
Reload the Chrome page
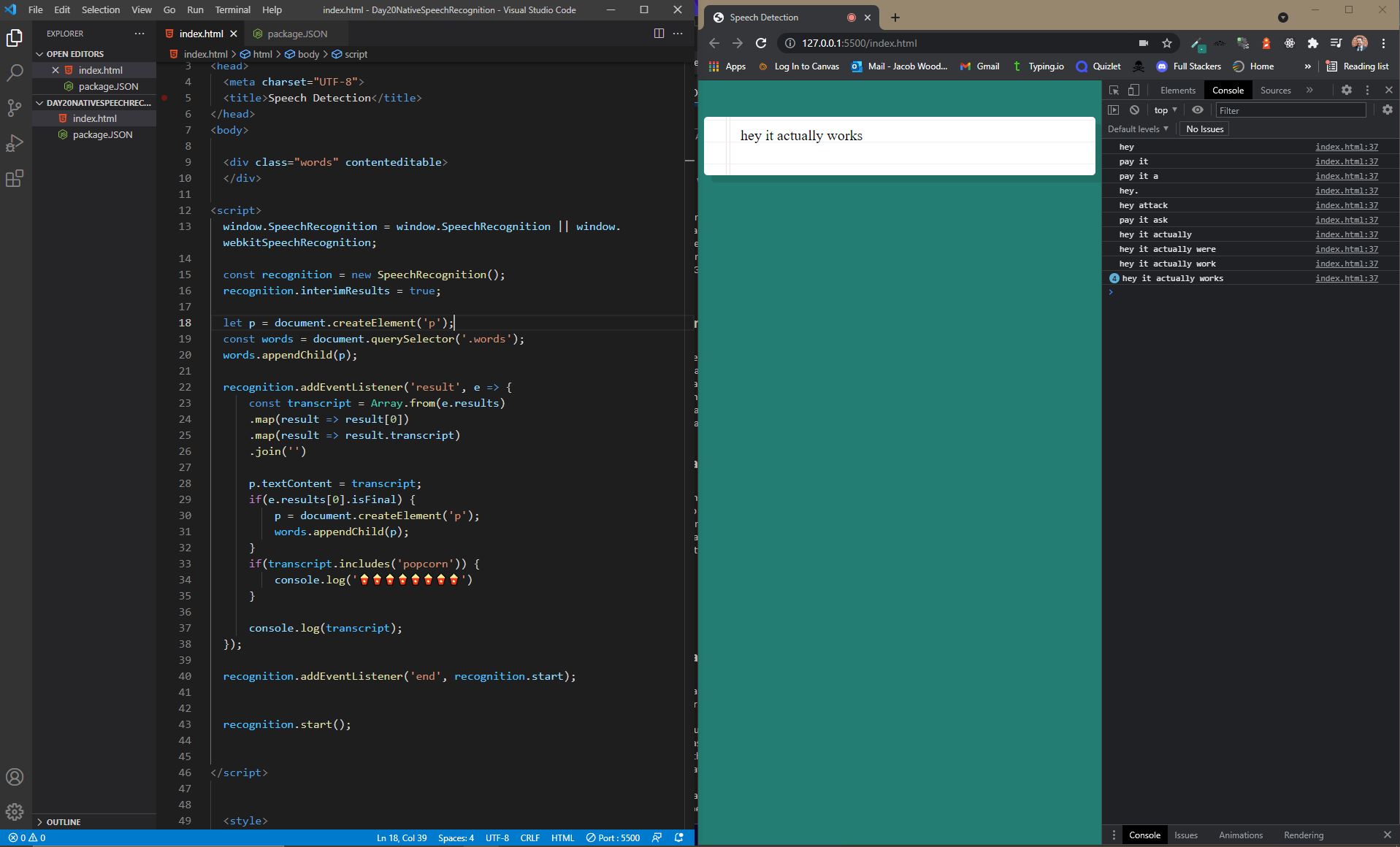pos(761,43)
